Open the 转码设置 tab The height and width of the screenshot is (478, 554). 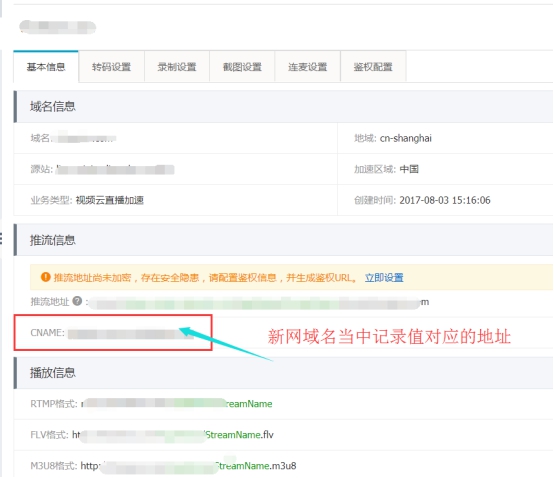click(111, 67)
